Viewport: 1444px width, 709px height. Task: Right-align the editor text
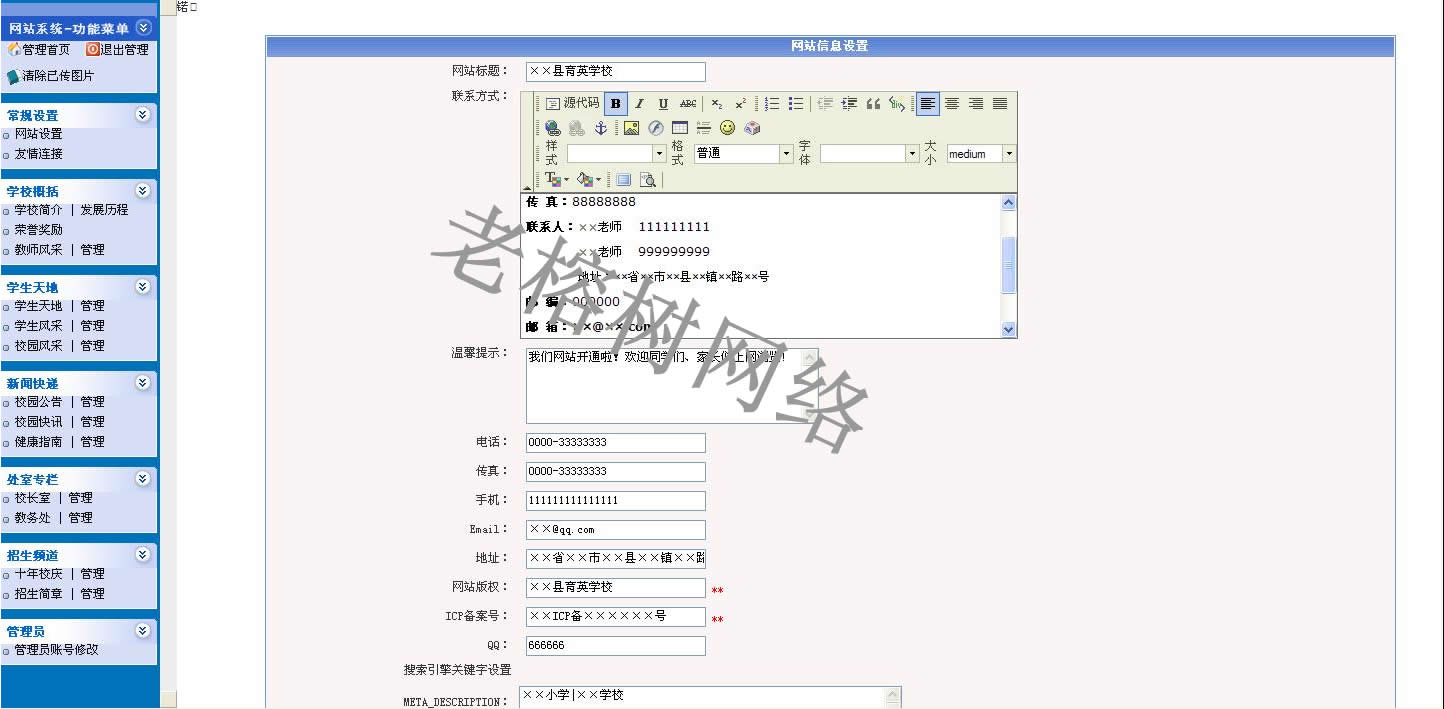976,103
